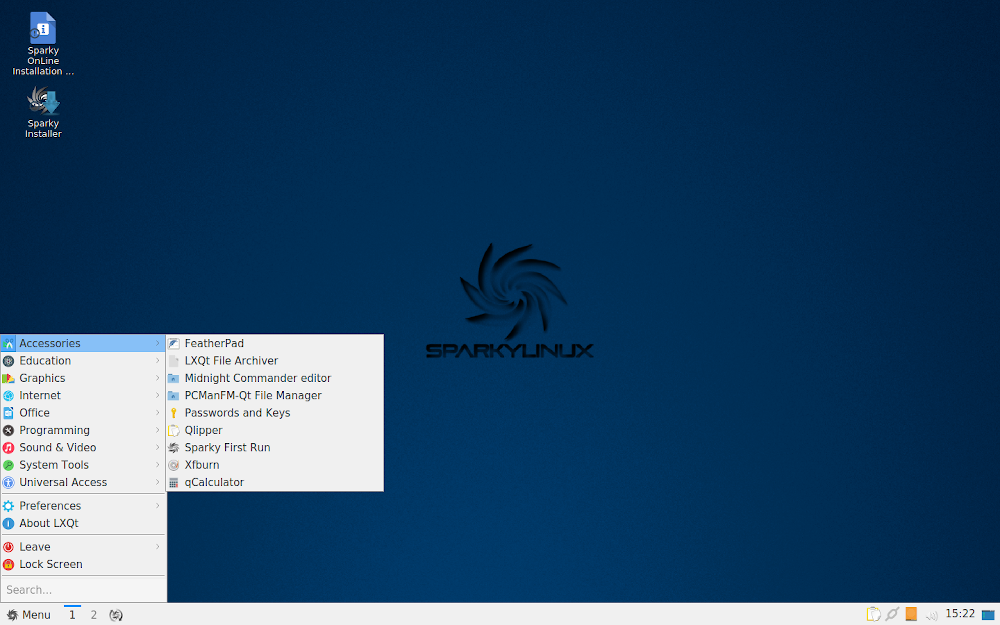Focus the menu Search field
The height and width of the screenshot is (625, 1000).
pos(83,590)
